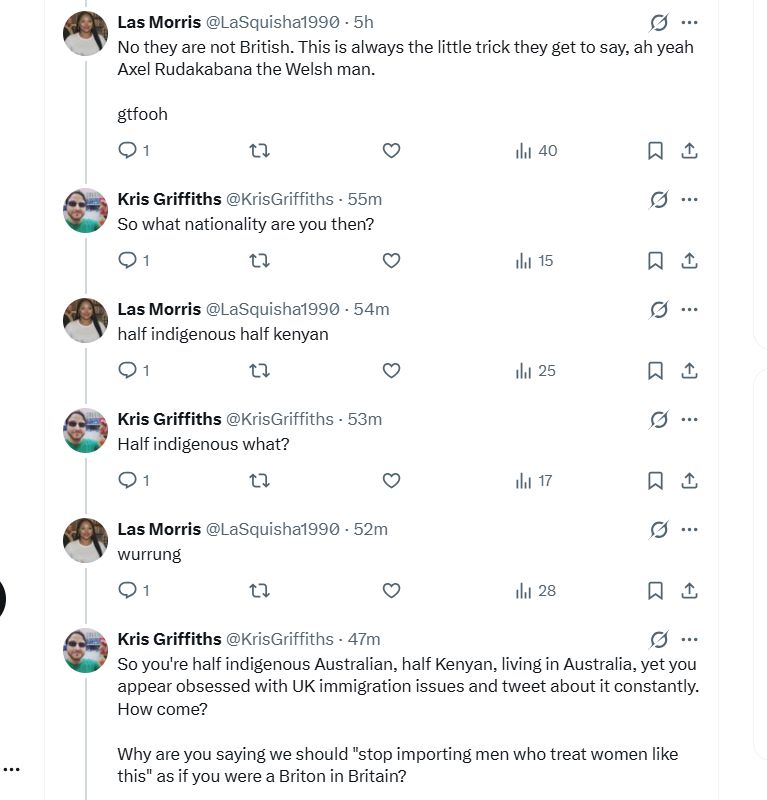Click Las Morris avatar on the 52m tweet

tap(85, 540)
